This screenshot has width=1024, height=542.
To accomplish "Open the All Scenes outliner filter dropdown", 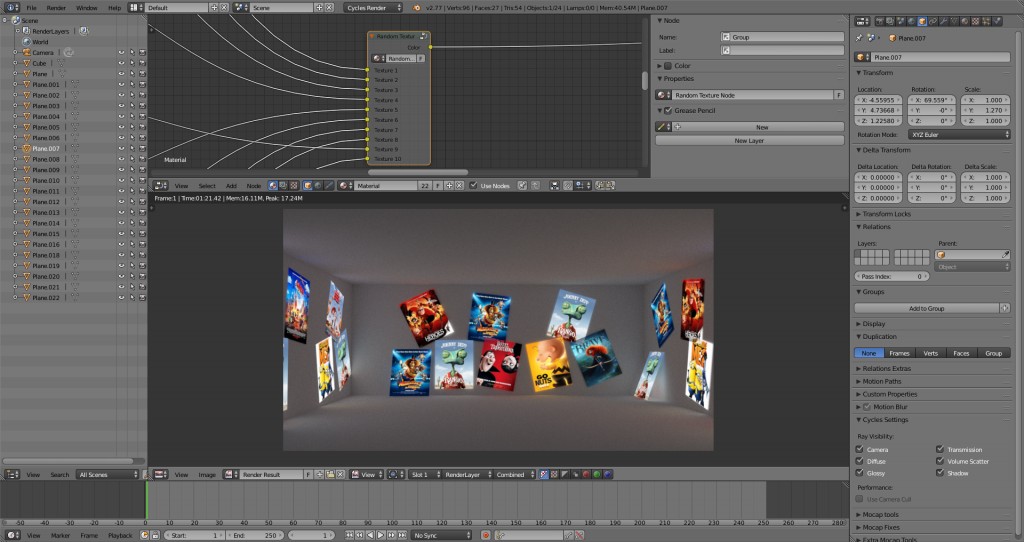I will [108, 475].
